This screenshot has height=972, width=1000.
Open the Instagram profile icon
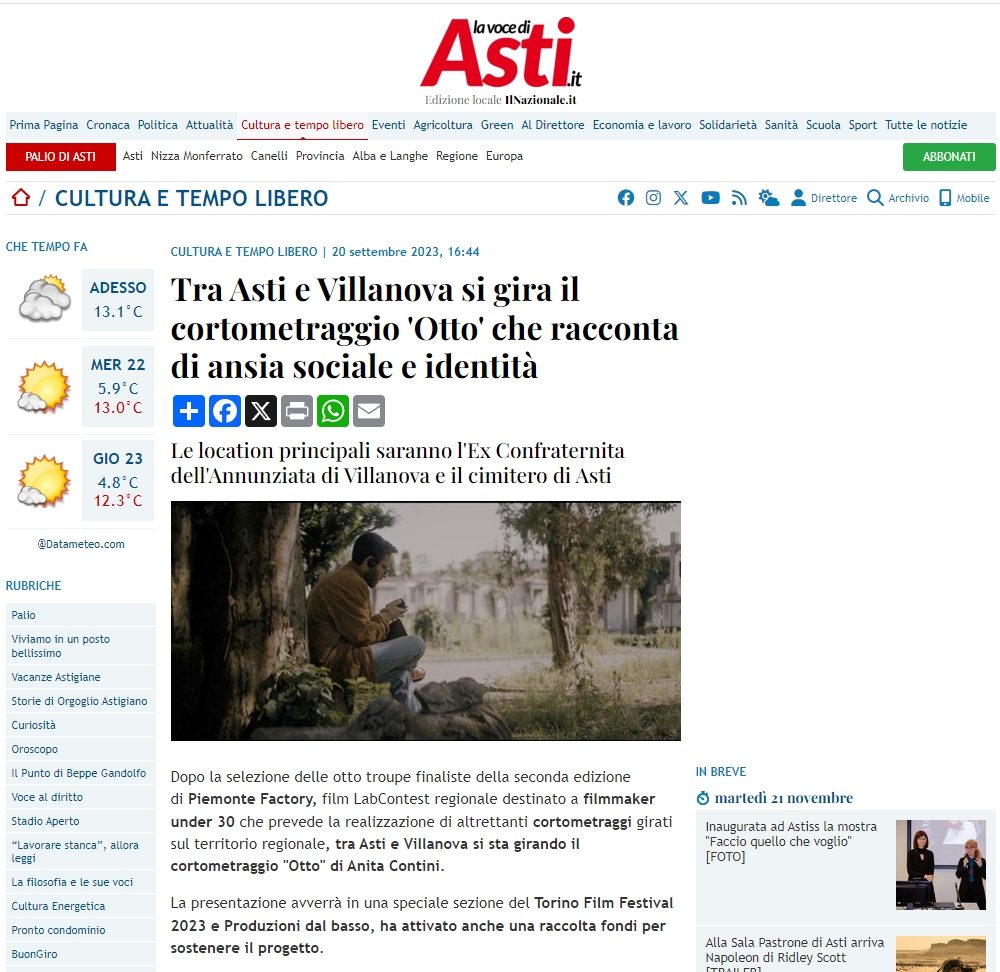pyautogui.click(x=653, y=198)
